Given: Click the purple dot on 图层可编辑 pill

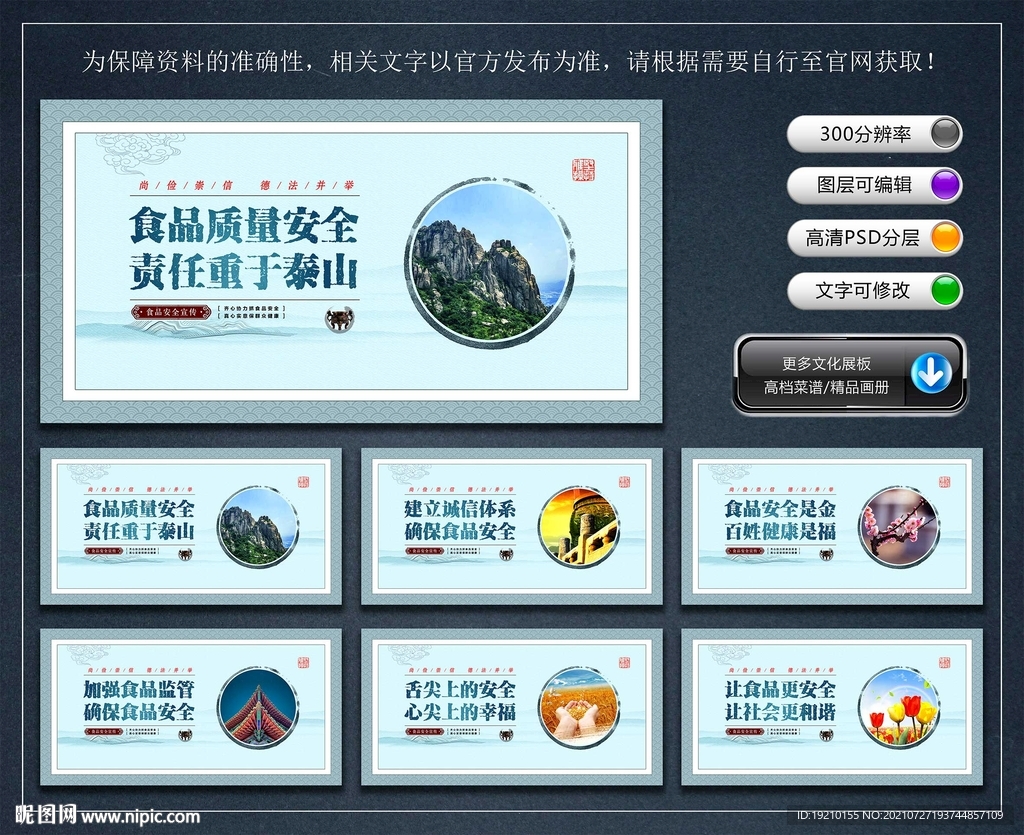Looking at the screenshot, I should (x=944, y=185).
